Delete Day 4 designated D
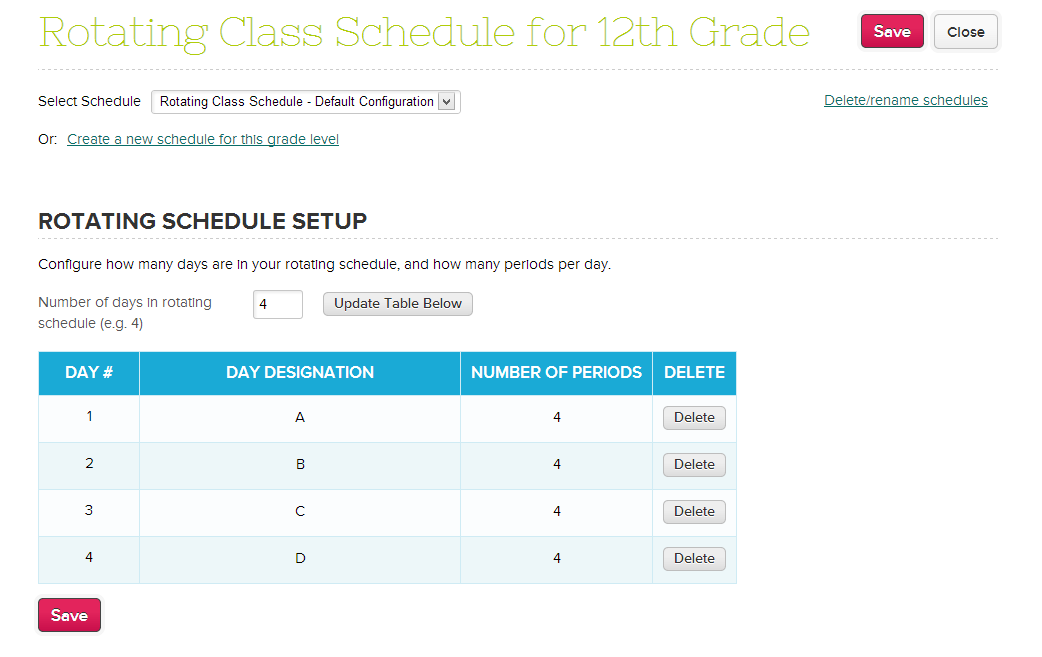1042x657 pixels. [693, 558]
